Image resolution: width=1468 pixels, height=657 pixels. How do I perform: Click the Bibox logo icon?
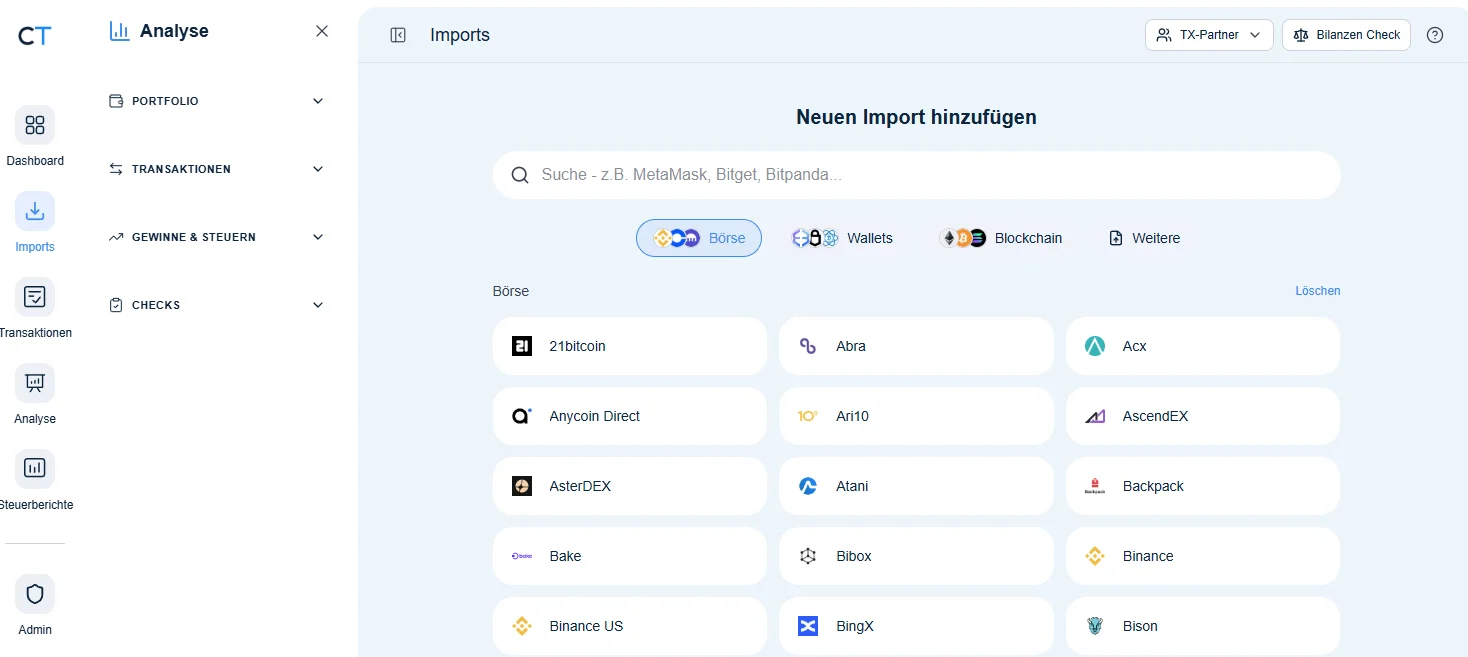coord(808,556)
